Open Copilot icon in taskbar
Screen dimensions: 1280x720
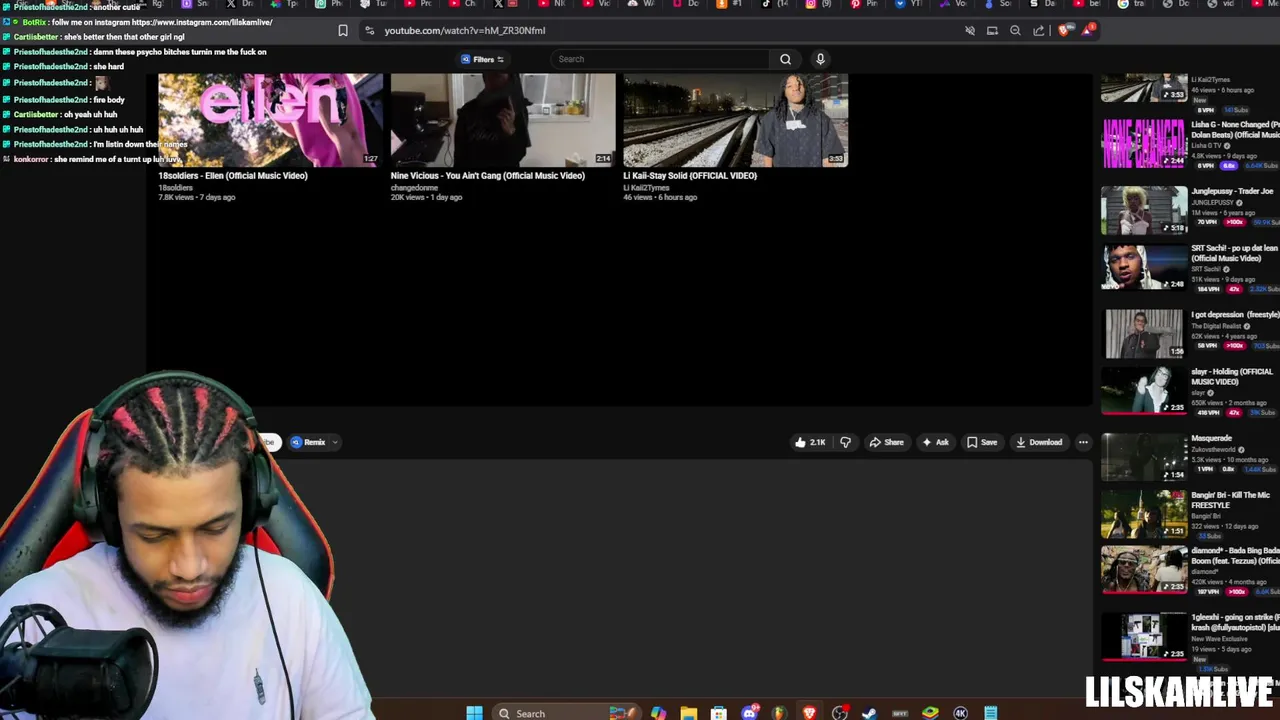coord(658,713)
